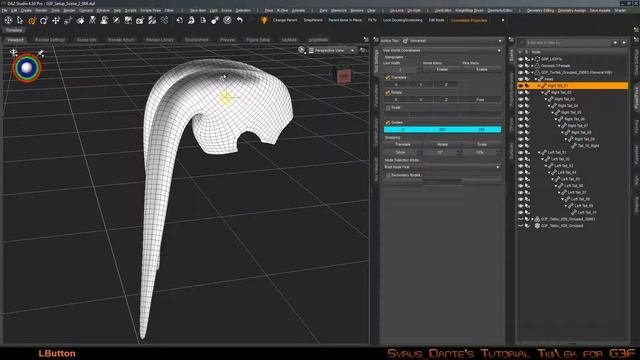Open the Timeline pane tab
640x360 pixels.
[14, 30]
